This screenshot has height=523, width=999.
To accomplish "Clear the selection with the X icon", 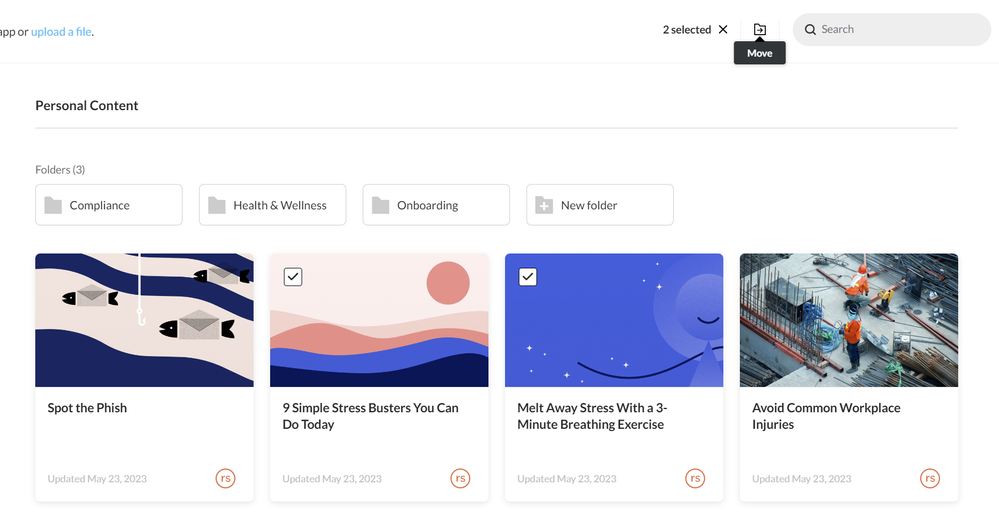I will [723, 30].
